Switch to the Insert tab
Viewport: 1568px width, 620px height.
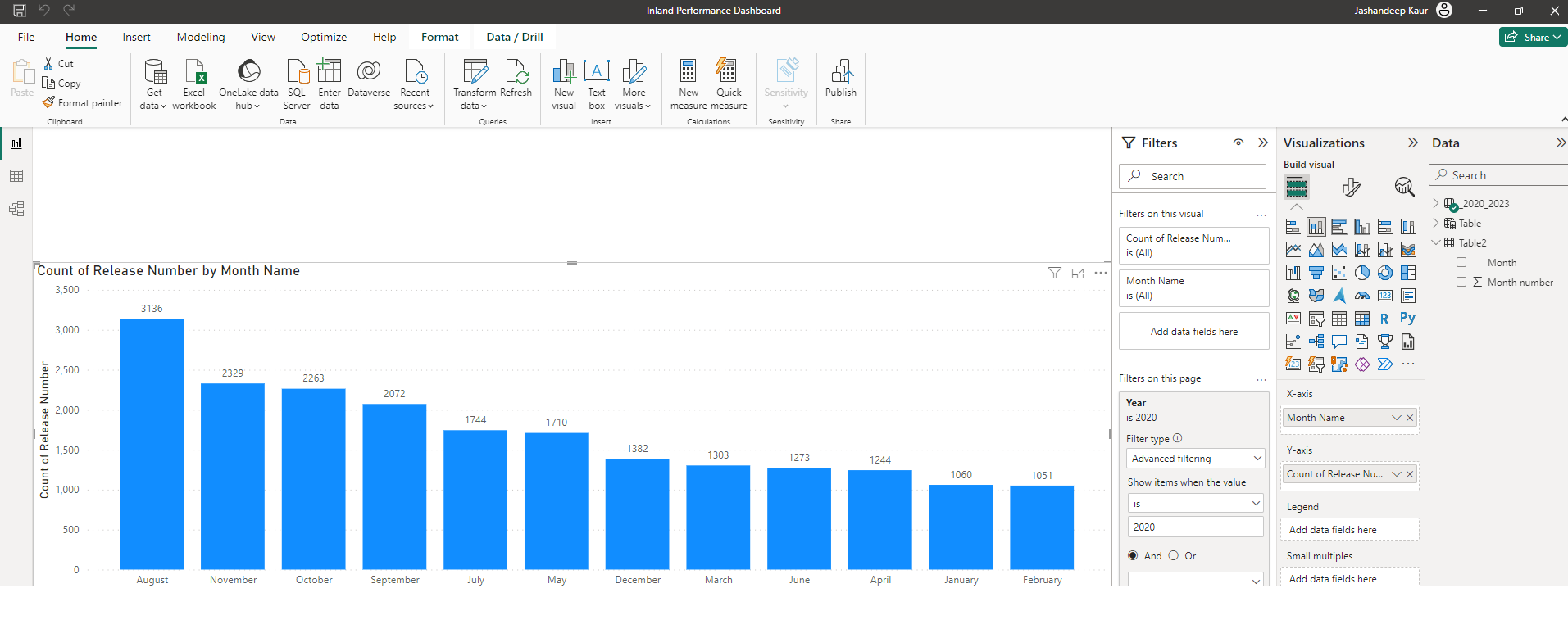click(137, 37)
